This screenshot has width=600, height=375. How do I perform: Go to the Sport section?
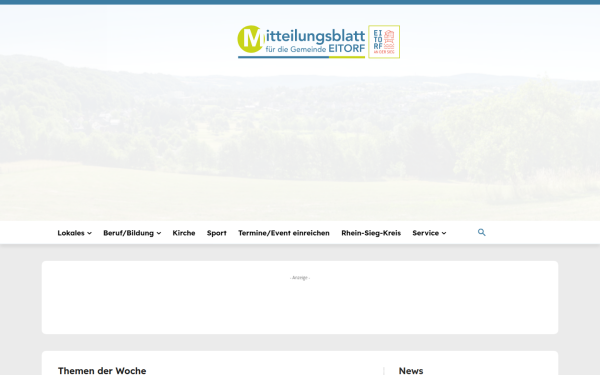(217, 233)
